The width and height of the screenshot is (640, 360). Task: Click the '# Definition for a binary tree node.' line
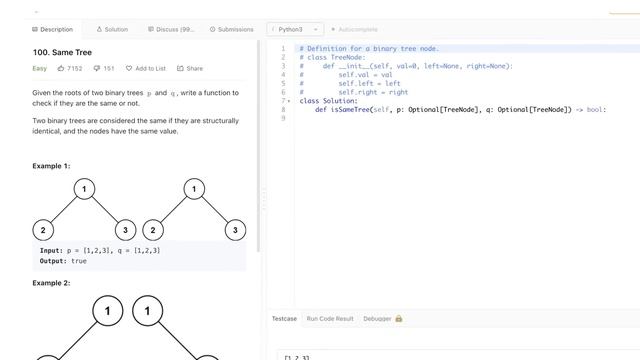point(369,49)
